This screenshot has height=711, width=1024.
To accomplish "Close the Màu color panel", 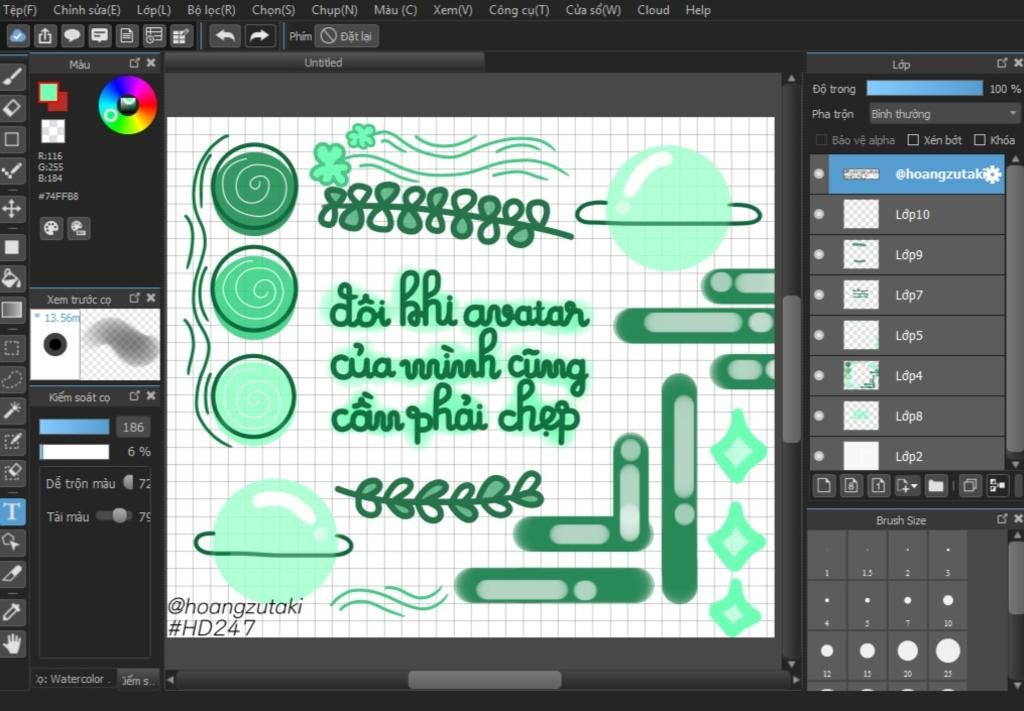I will click(x=152, y=63).
